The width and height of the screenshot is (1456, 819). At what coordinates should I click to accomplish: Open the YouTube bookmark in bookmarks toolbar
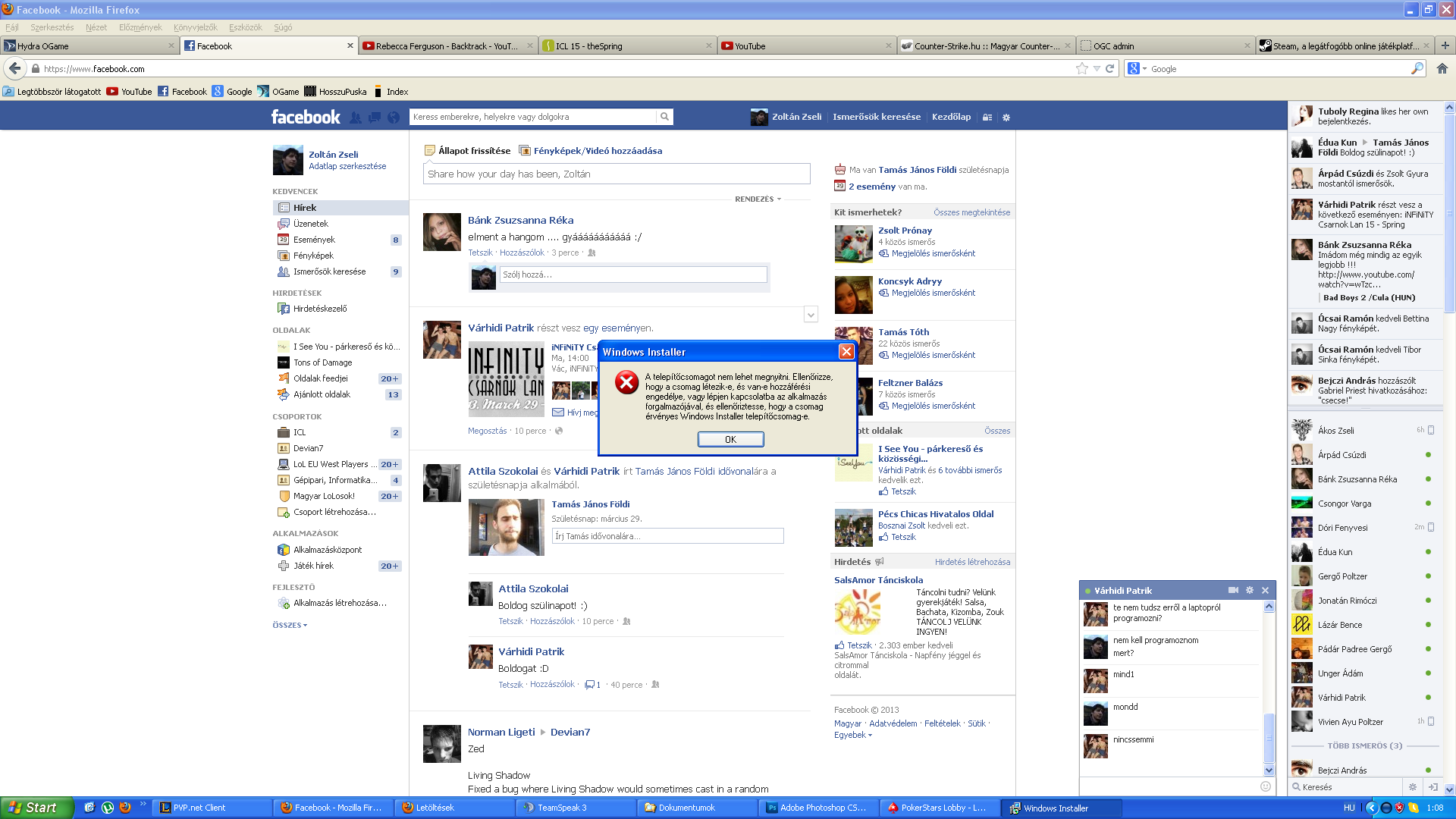point(129,91)
